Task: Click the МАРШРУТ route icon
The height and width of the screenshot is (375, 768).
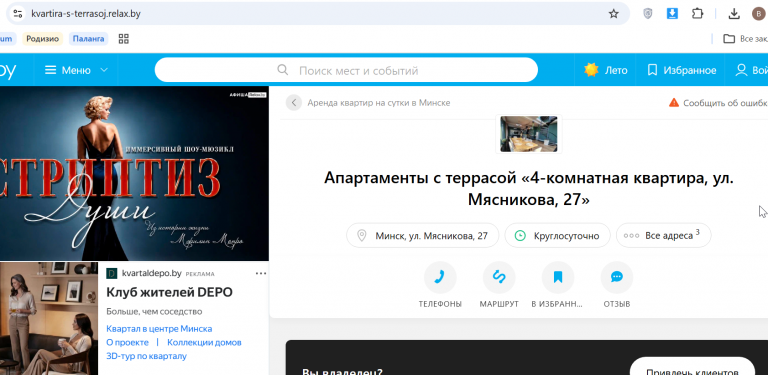Action: tap(499, 278)
